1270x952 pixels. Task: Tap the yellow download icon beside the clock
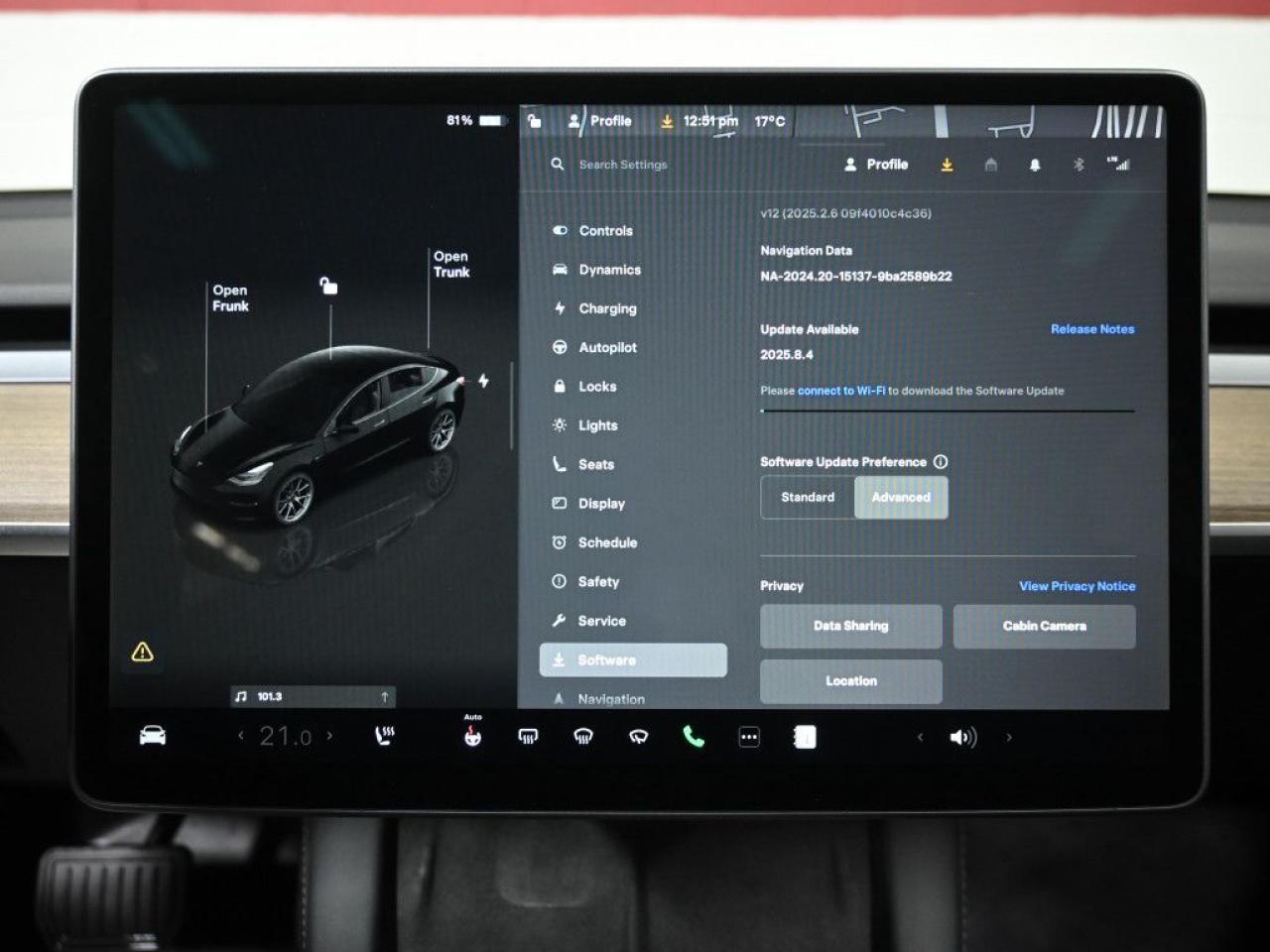667,121
